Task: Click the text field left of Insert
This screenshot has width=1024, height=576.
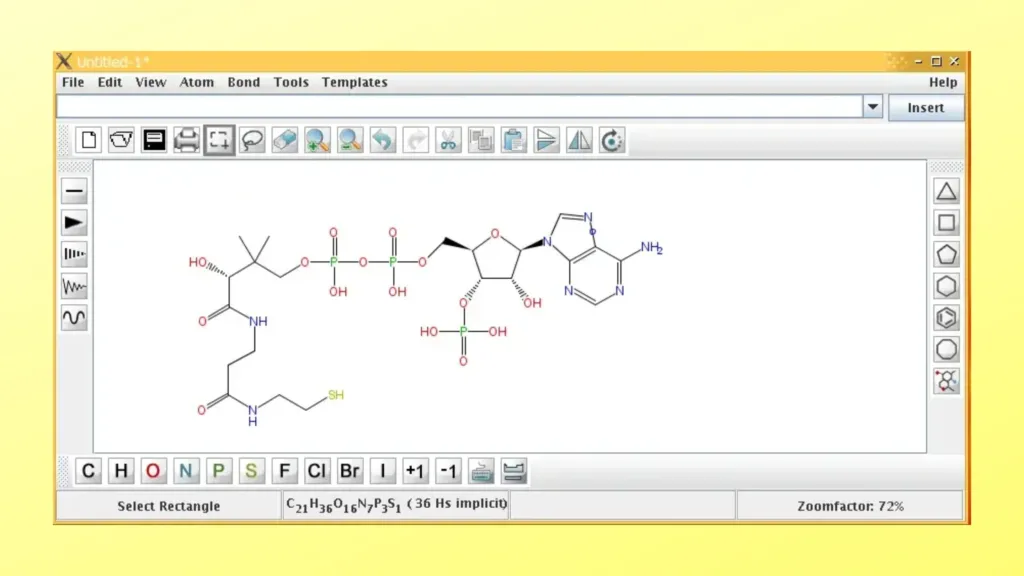Action: tap(458, 107)
